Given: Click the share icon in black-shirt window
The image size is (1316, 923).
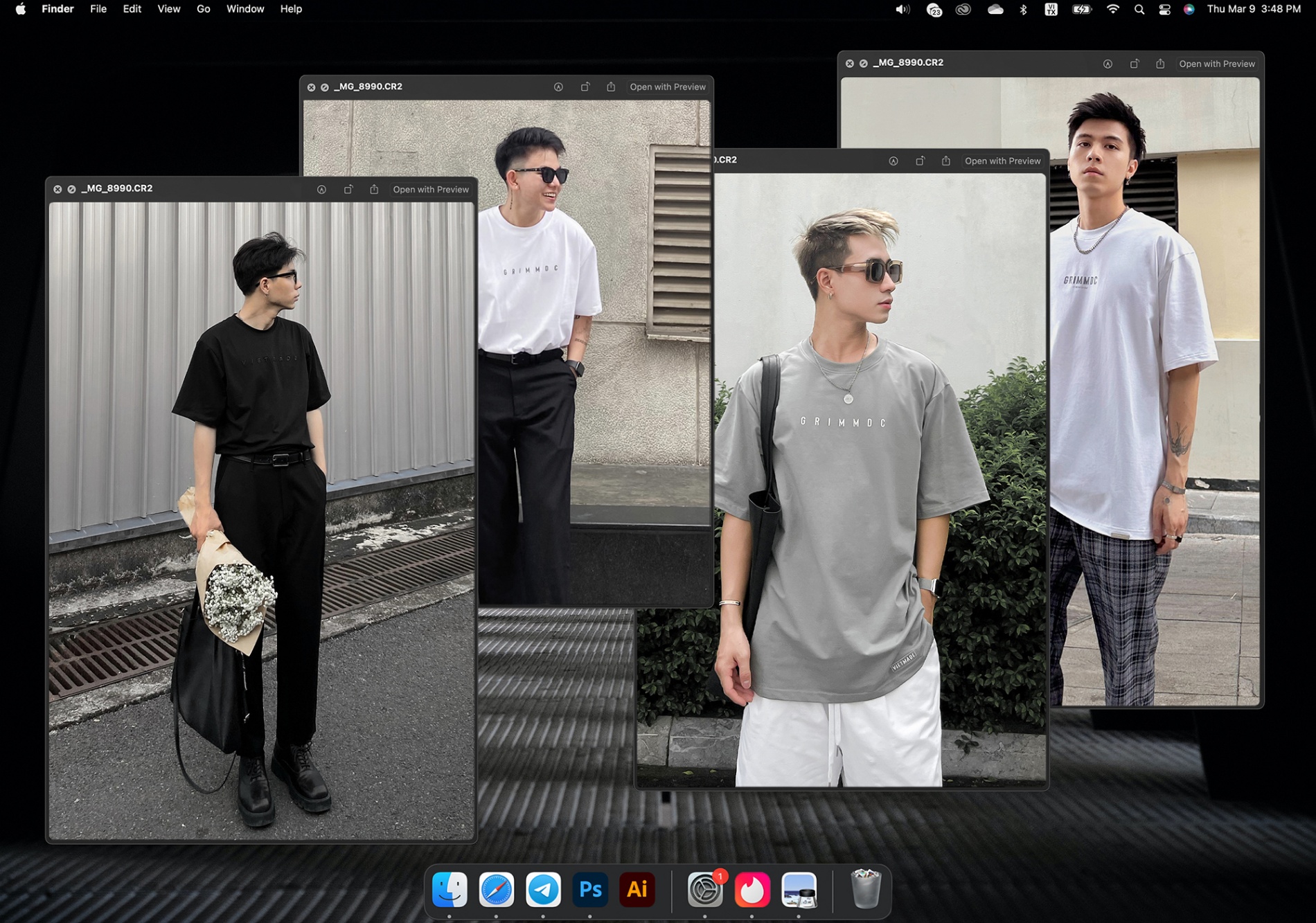Looking at the screenshot, I should pyautogui.click(x=374, y=189).
